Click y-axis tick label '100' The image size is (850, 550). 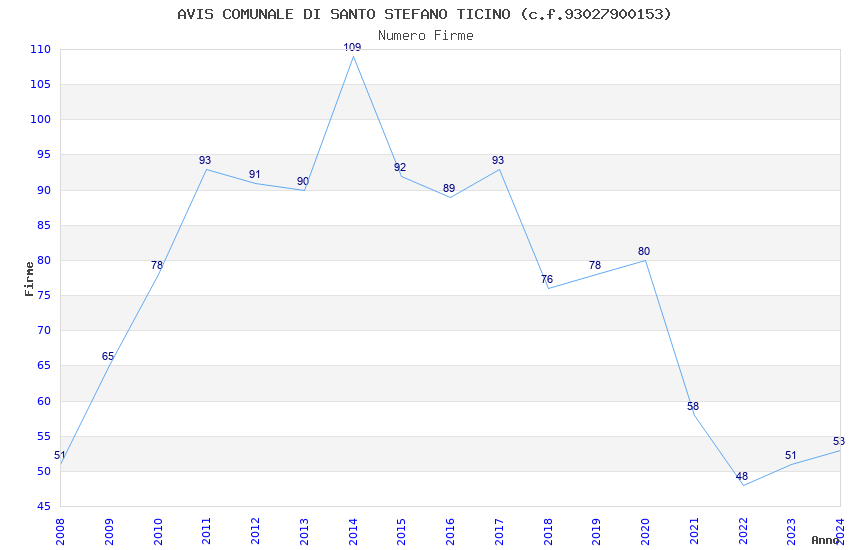pos(41,119)
